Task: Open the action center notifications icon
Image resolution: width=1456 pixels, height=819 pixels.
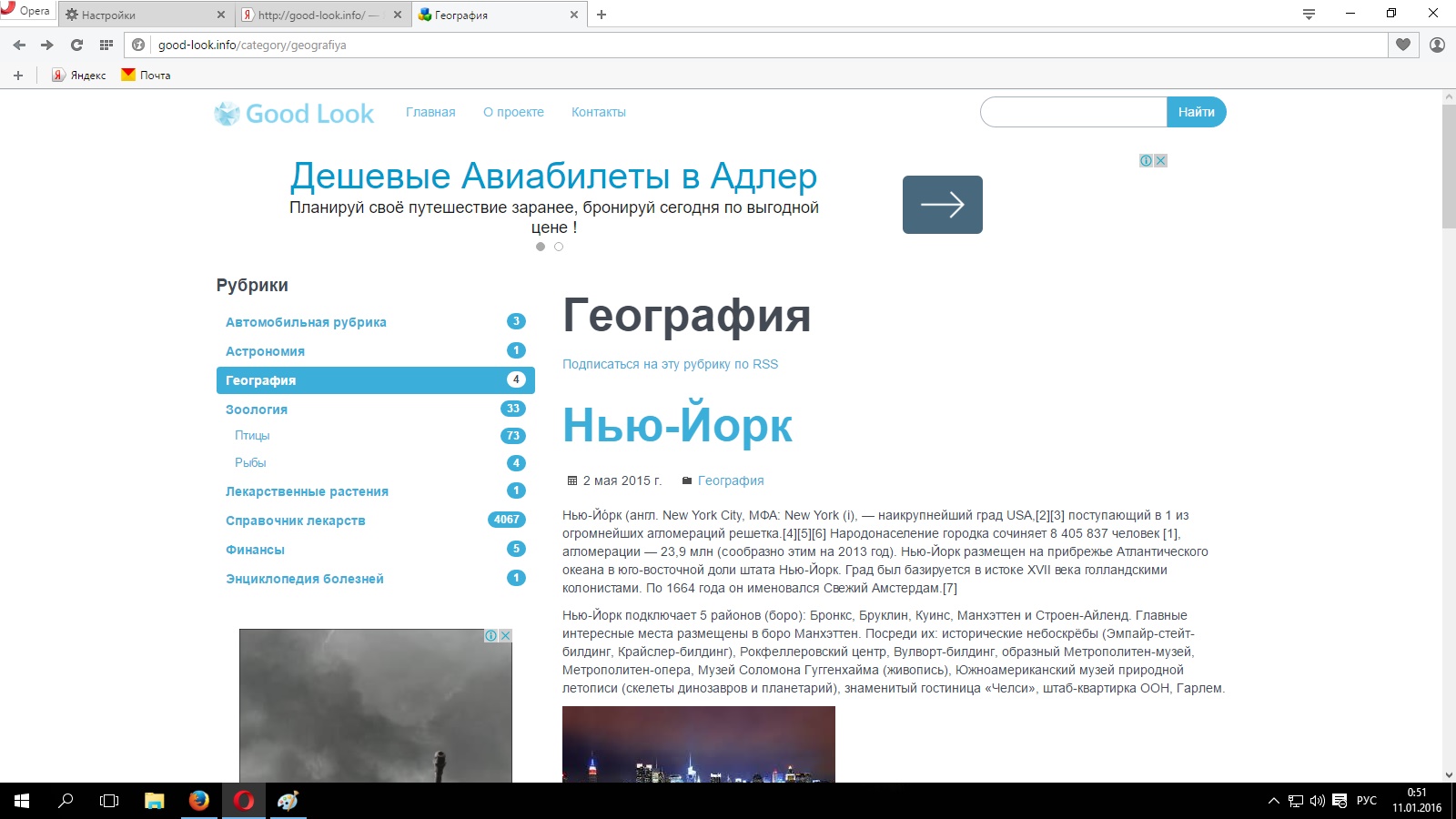Action: [x=1340, y=801]
